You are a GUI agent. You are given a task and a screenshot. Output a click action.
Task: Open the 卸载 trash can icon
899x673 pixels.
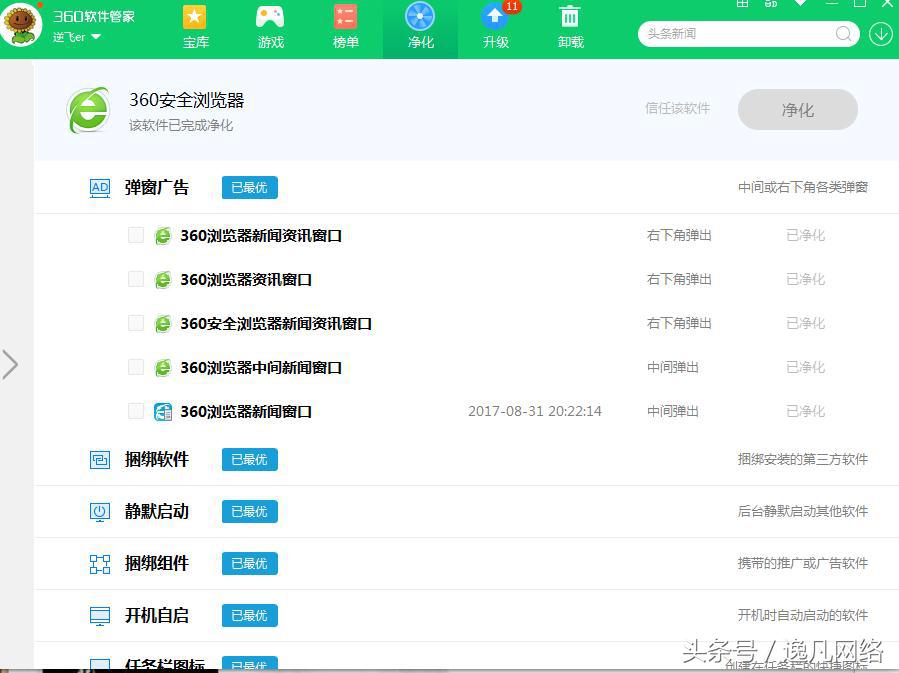point(570,27)
